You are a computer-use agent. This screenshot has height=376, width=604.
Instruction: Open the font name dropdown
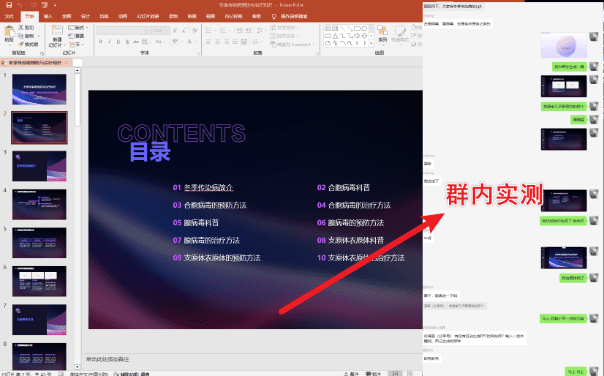148,30
